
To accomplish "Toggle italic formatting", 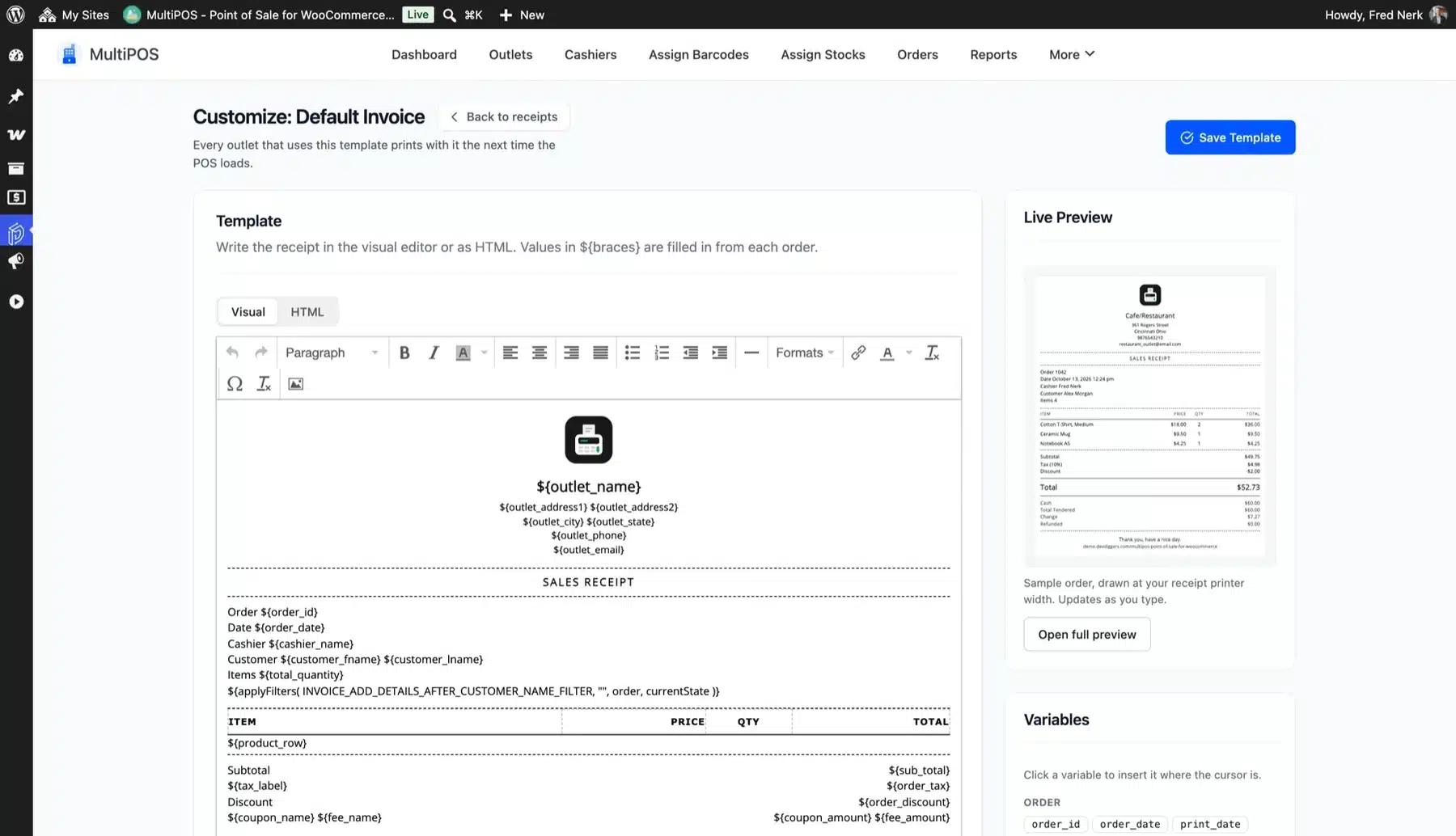I will coord(434,353).
